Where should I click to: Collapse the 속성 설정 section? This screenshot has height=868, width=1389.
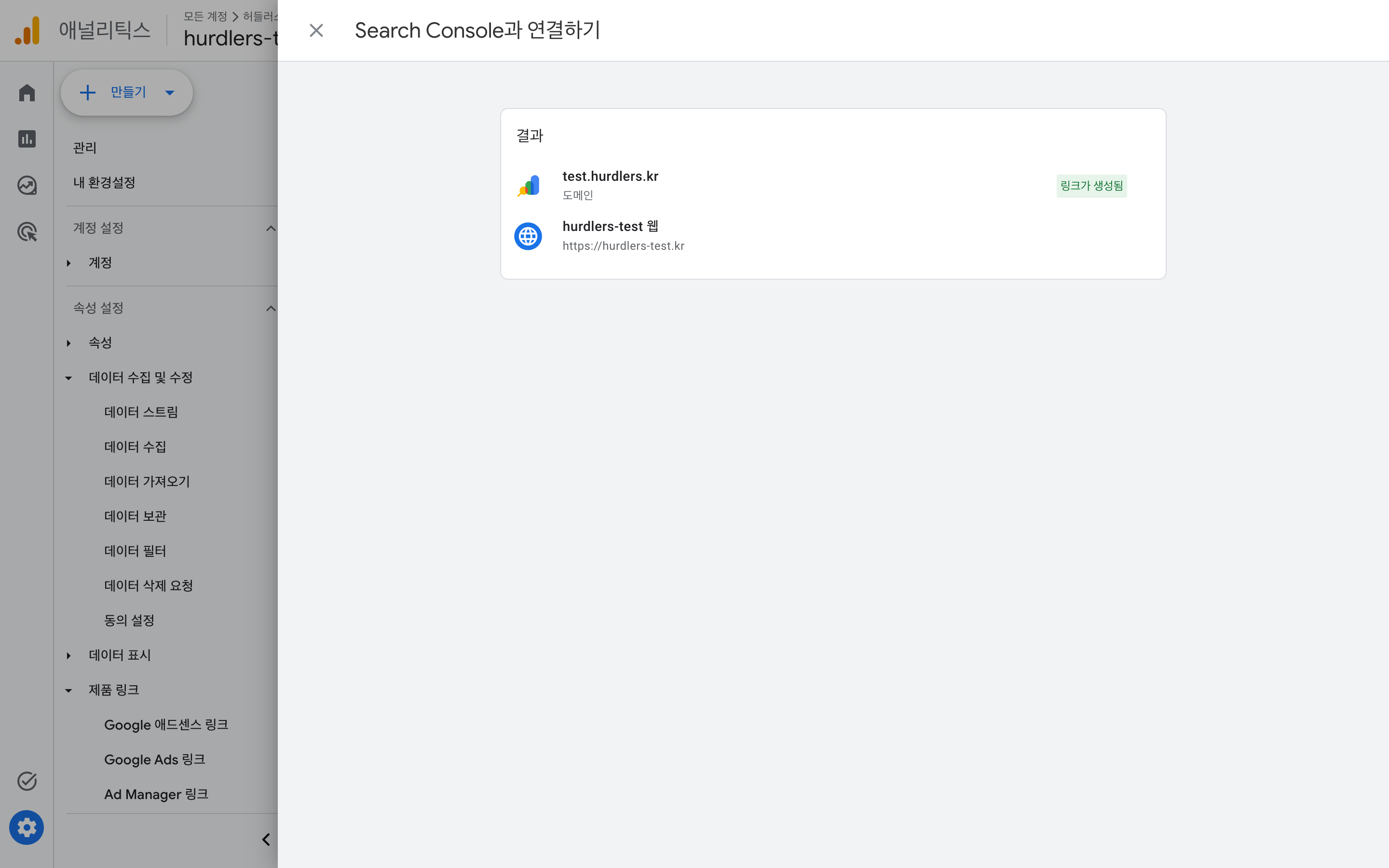point(271,308)
